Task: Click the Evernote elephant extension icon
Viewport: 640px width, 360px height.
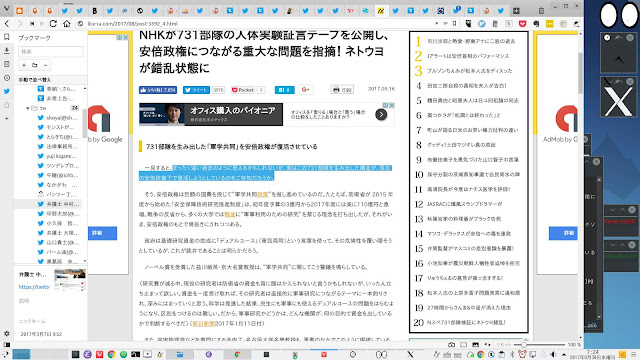Action: click(536, 24)
